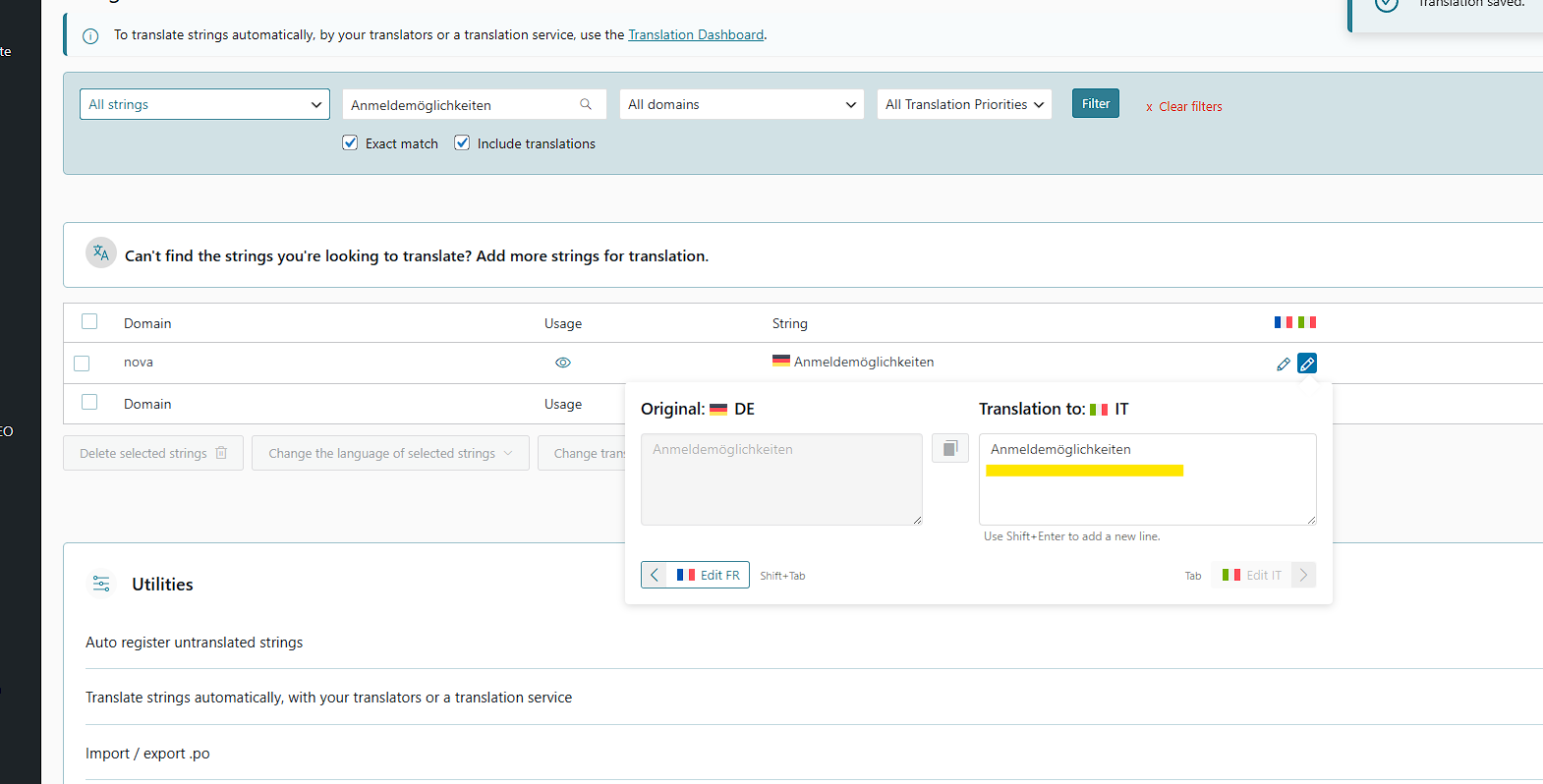Open Import / export .po utility section
The image size is (1543, 784).
147,754
